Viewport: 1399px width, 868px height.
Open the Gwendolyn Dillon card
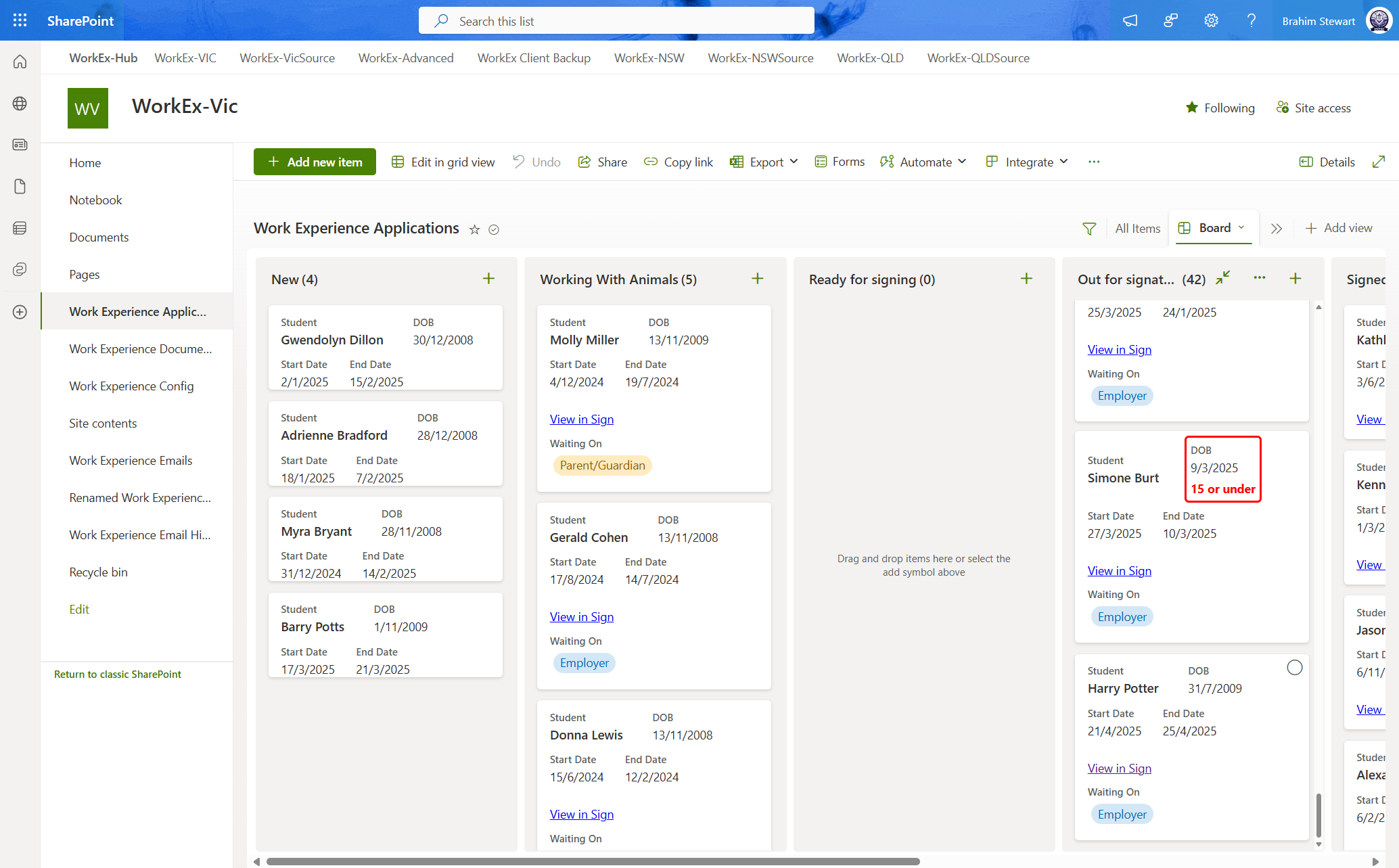pos(385,347)
